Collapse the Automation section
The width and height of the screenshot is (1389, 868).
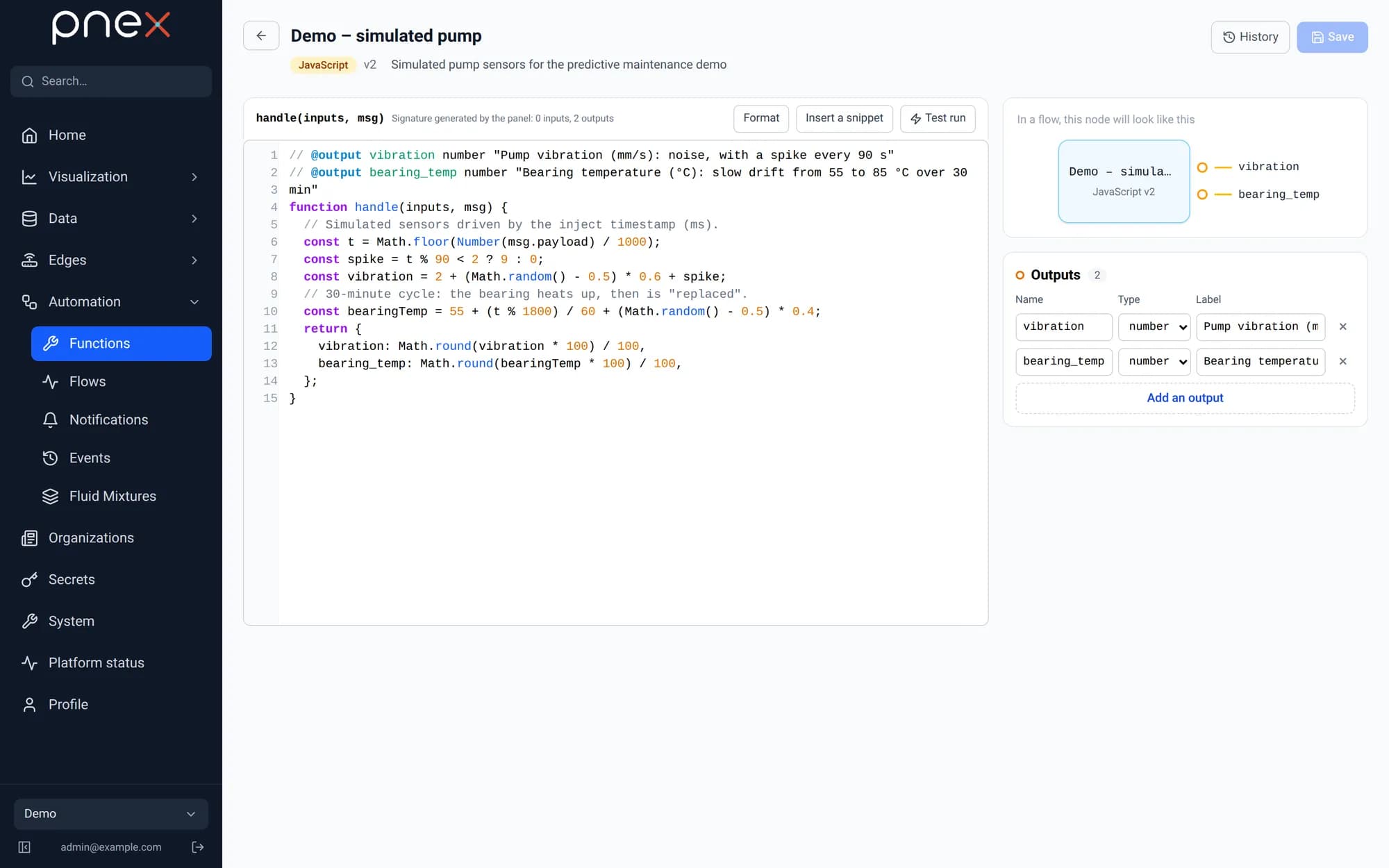(x=194, y=302)
